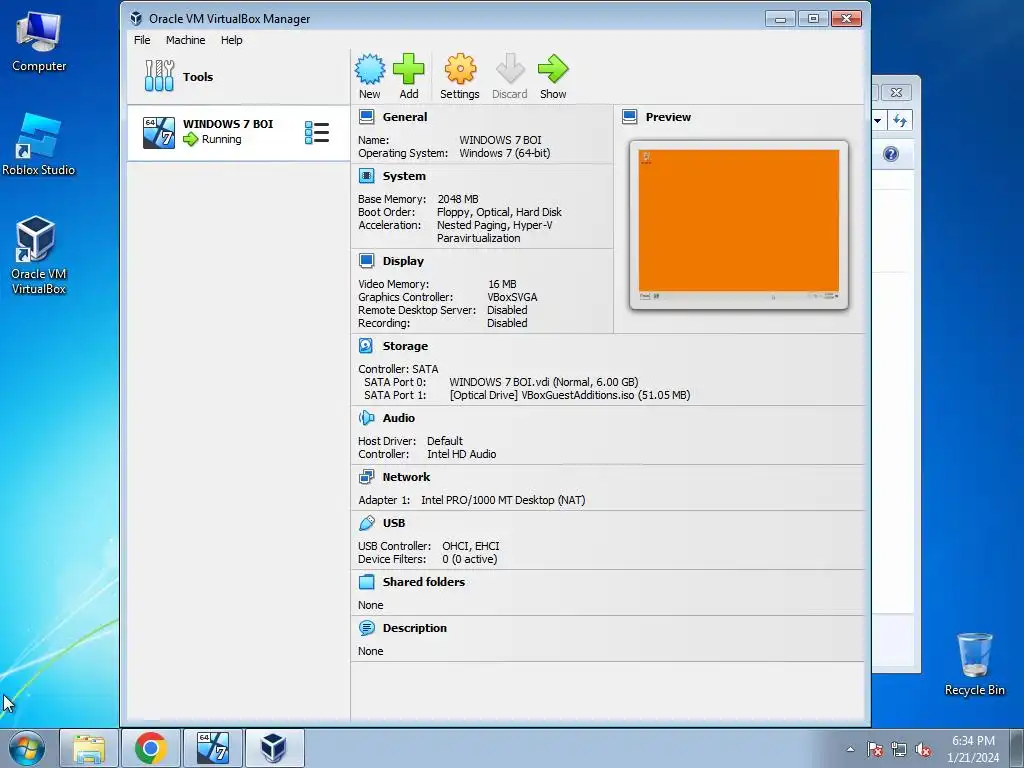The height and width of the screenshot is (768, 1024).
Task: Click the Description section speech bubble icon
Action: [x=366, y=628]
